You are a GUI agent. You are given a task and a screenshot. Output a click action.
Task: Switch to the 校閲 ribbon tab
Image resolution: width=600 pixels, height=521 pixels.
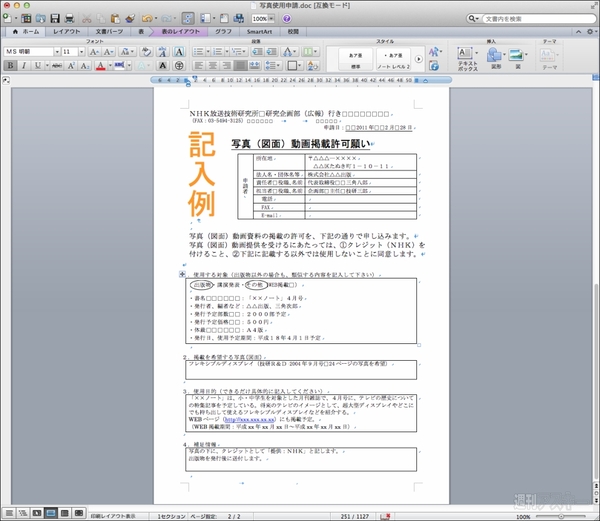293,31
